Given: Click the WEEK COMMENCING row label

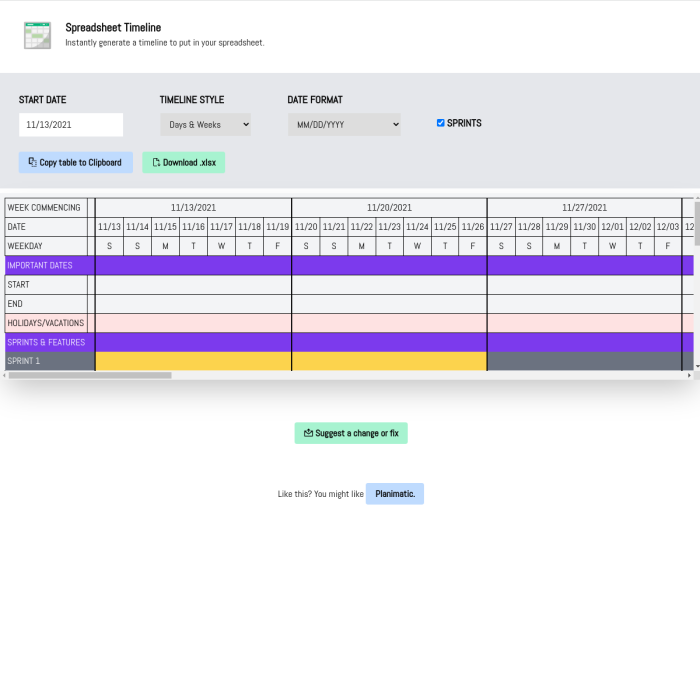Looking at the screenshot, I should click(x=46, y=208).
